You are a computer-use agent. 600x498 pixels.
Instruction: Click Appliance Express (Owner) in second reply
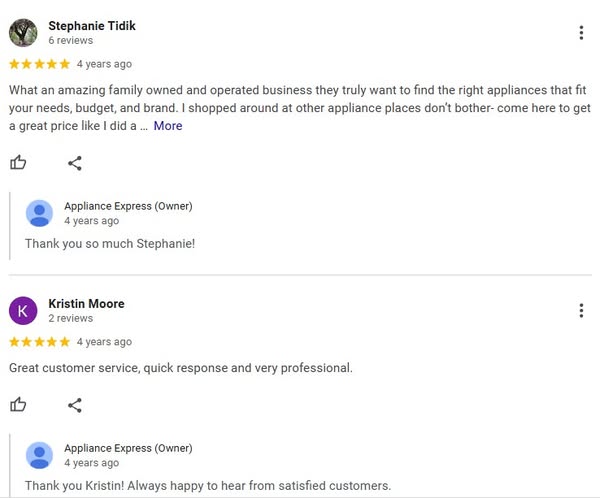click(x=128, y=448)
